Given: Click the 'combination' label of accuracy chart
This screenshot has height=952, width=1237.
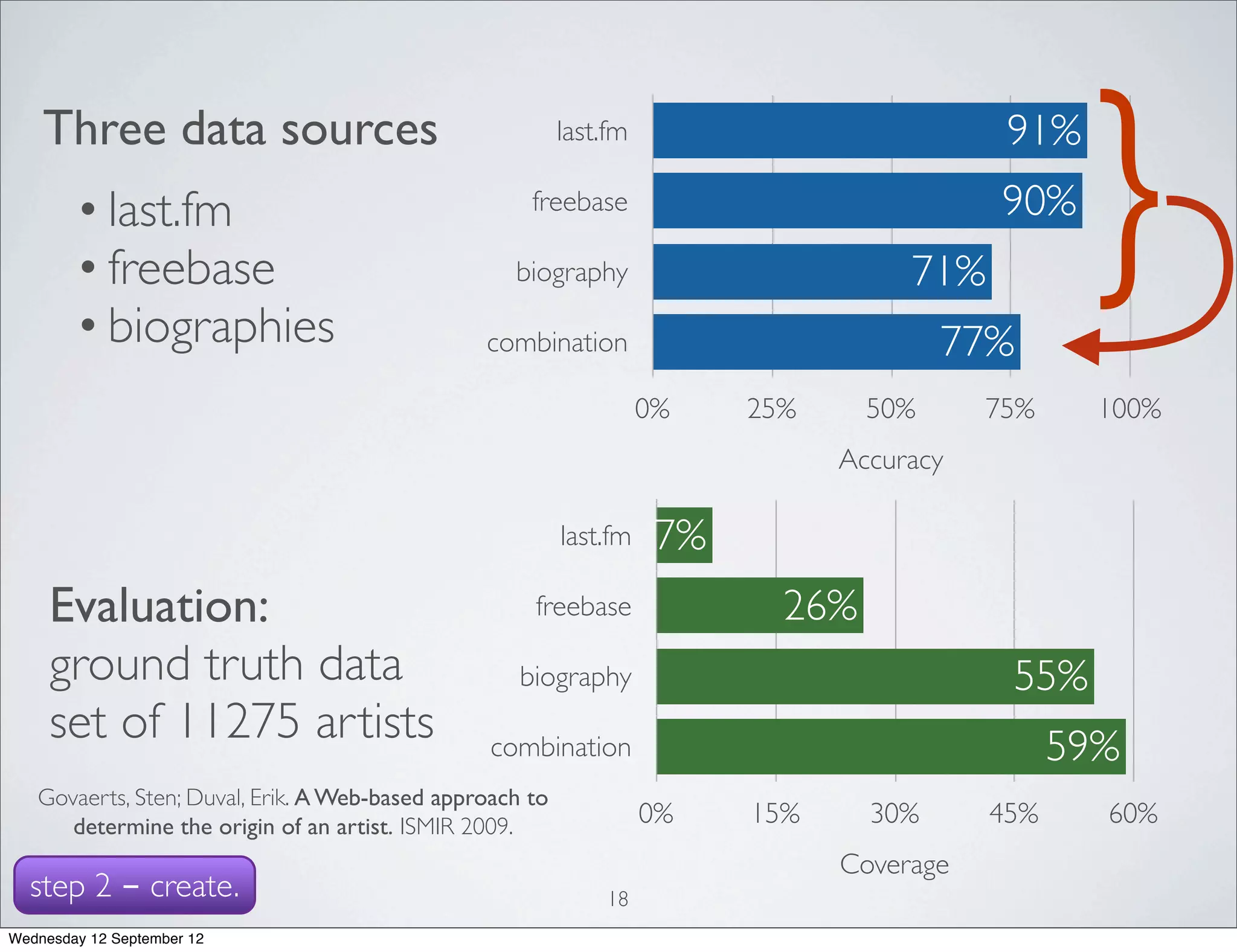Looking at the screenshot, I should click(557, 343).
